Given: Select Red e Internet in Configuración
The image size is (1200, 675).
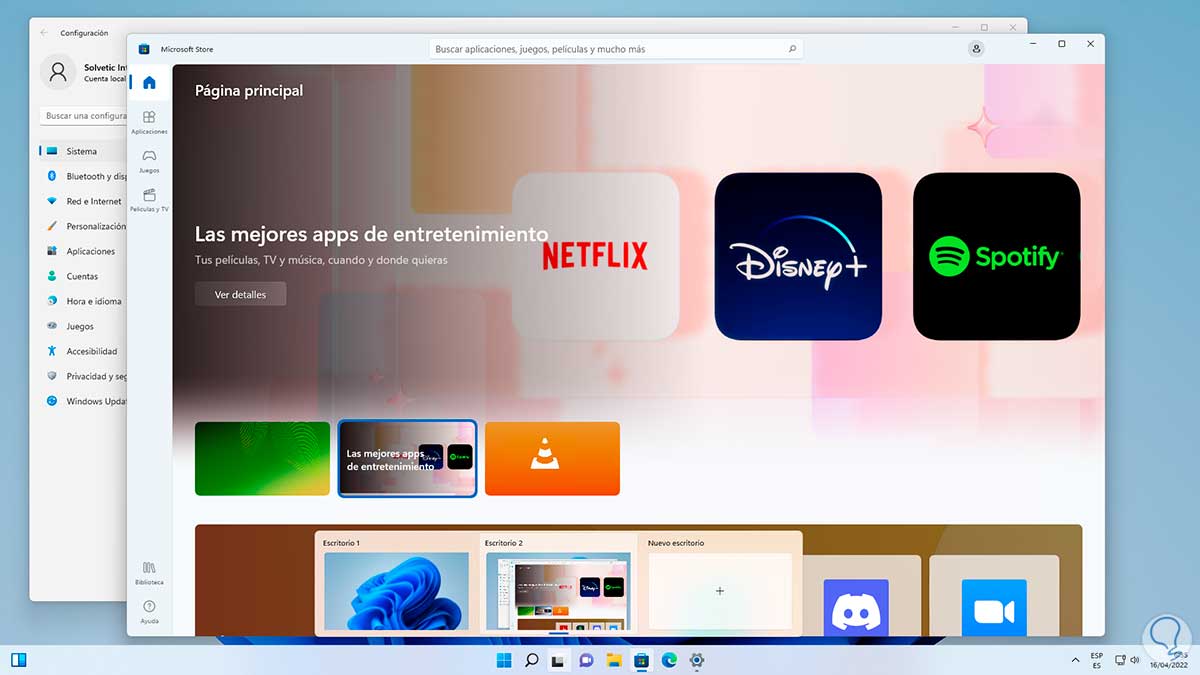Looking at the screenshot, I should pos(83,202).
